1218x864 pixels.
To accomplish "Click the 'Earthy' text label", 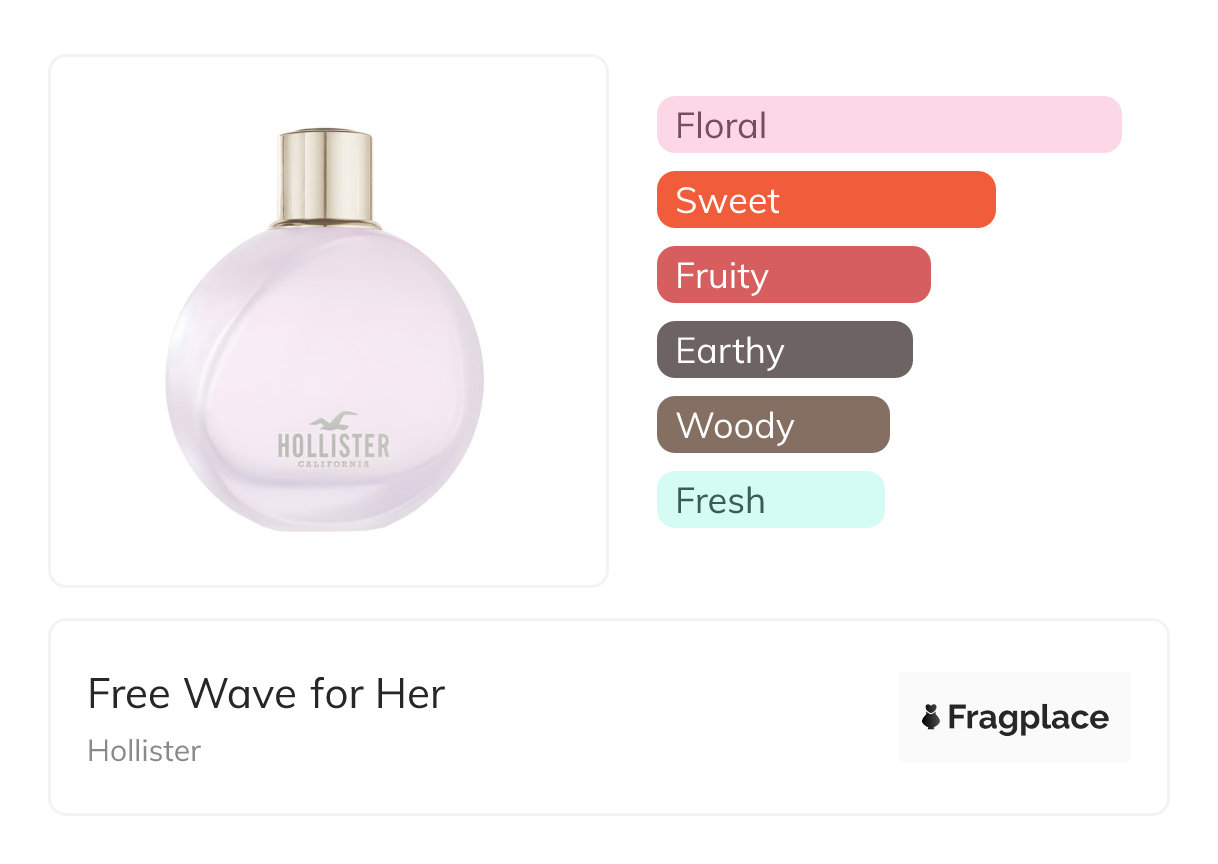I will click(730, 351).
